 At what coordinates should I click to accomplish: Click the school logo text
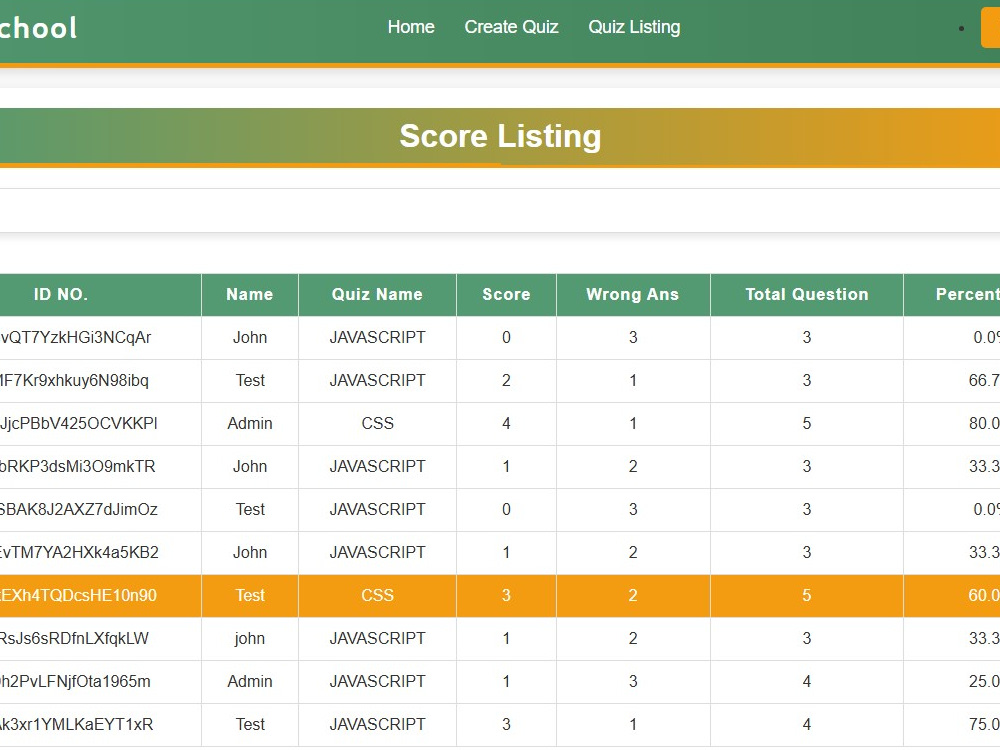pos(38,27)
